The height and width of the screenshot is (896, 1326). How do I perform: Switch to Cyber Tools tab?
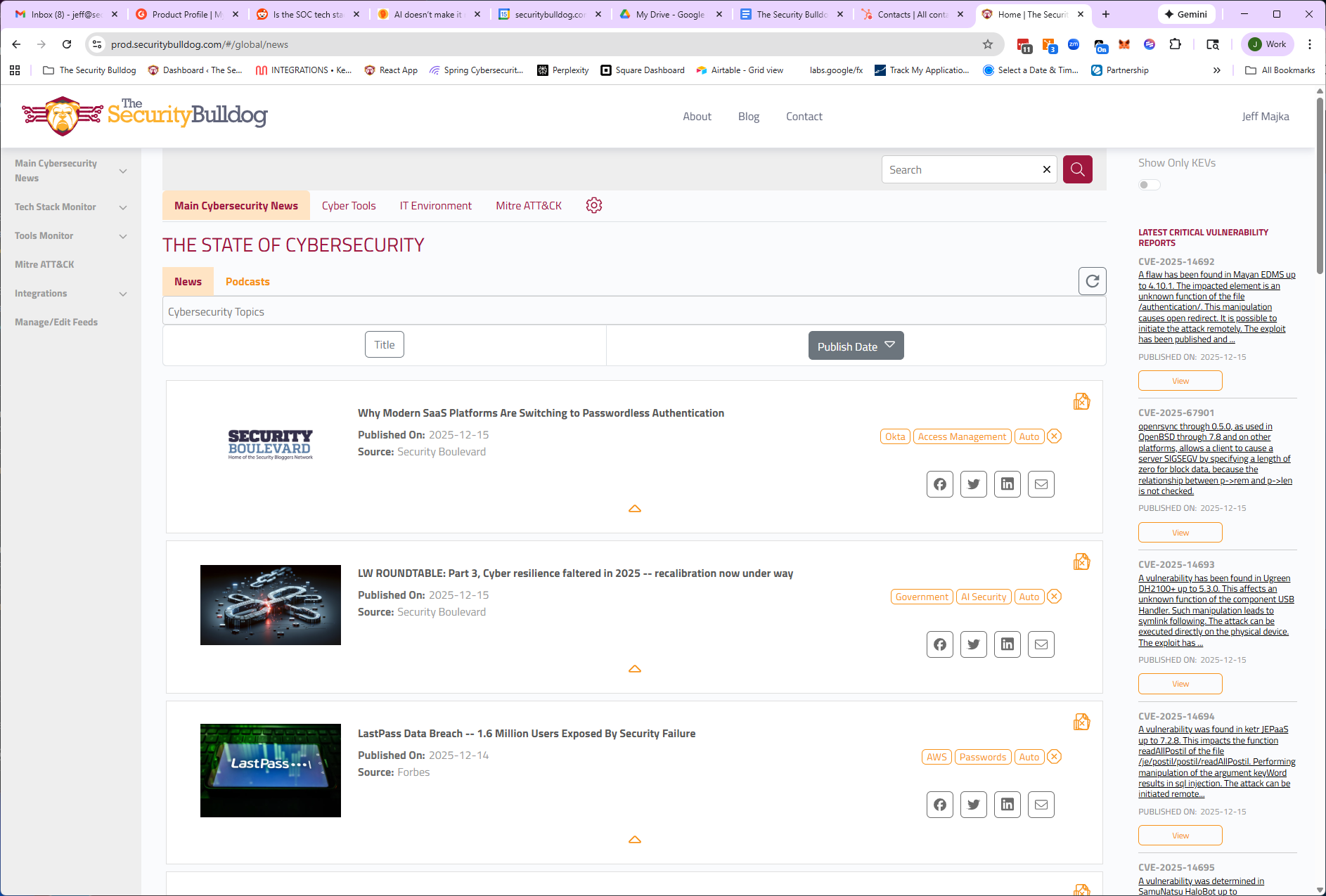pyautogui.click(x=349, y=205)
